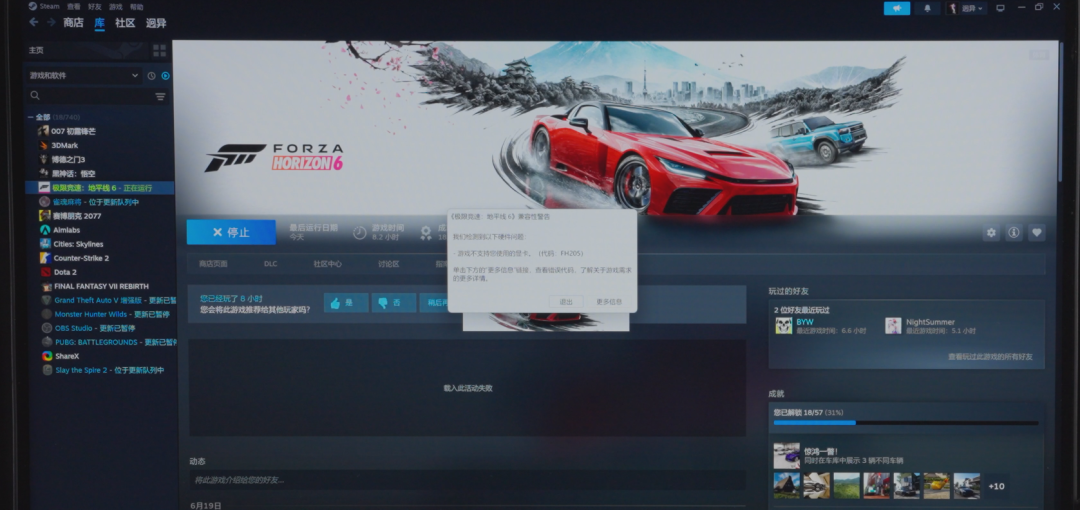Open advanced library filter options
Image resolution: width=1080 pixels, height=510 pixels.
pos(160,96)
